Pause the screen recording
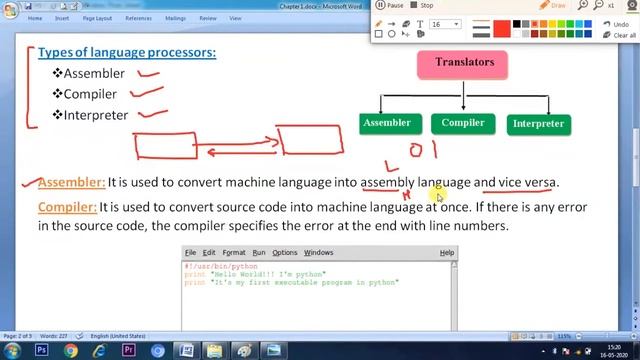The height and width of the screenshot is (360, 640). coord(389,5)
